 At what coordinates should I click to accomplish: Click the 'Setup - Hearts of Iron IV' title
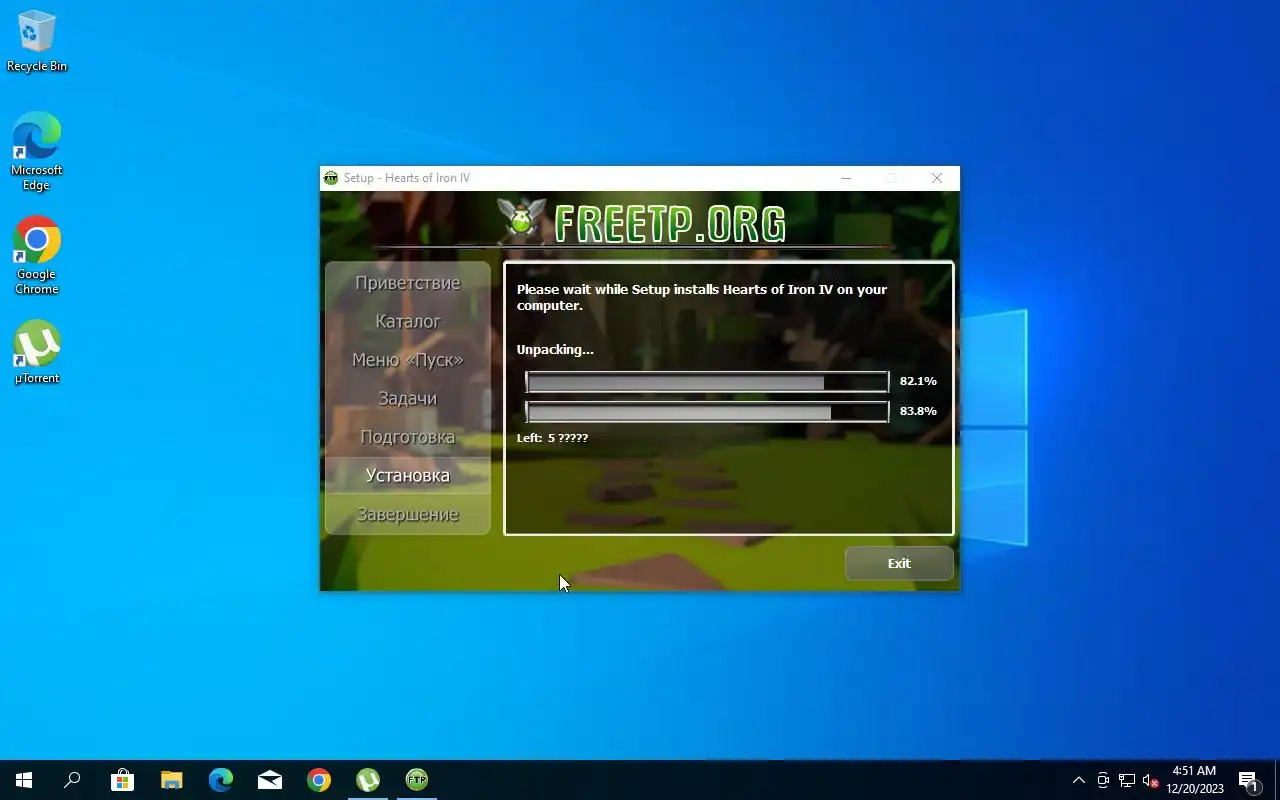(407, 178)
